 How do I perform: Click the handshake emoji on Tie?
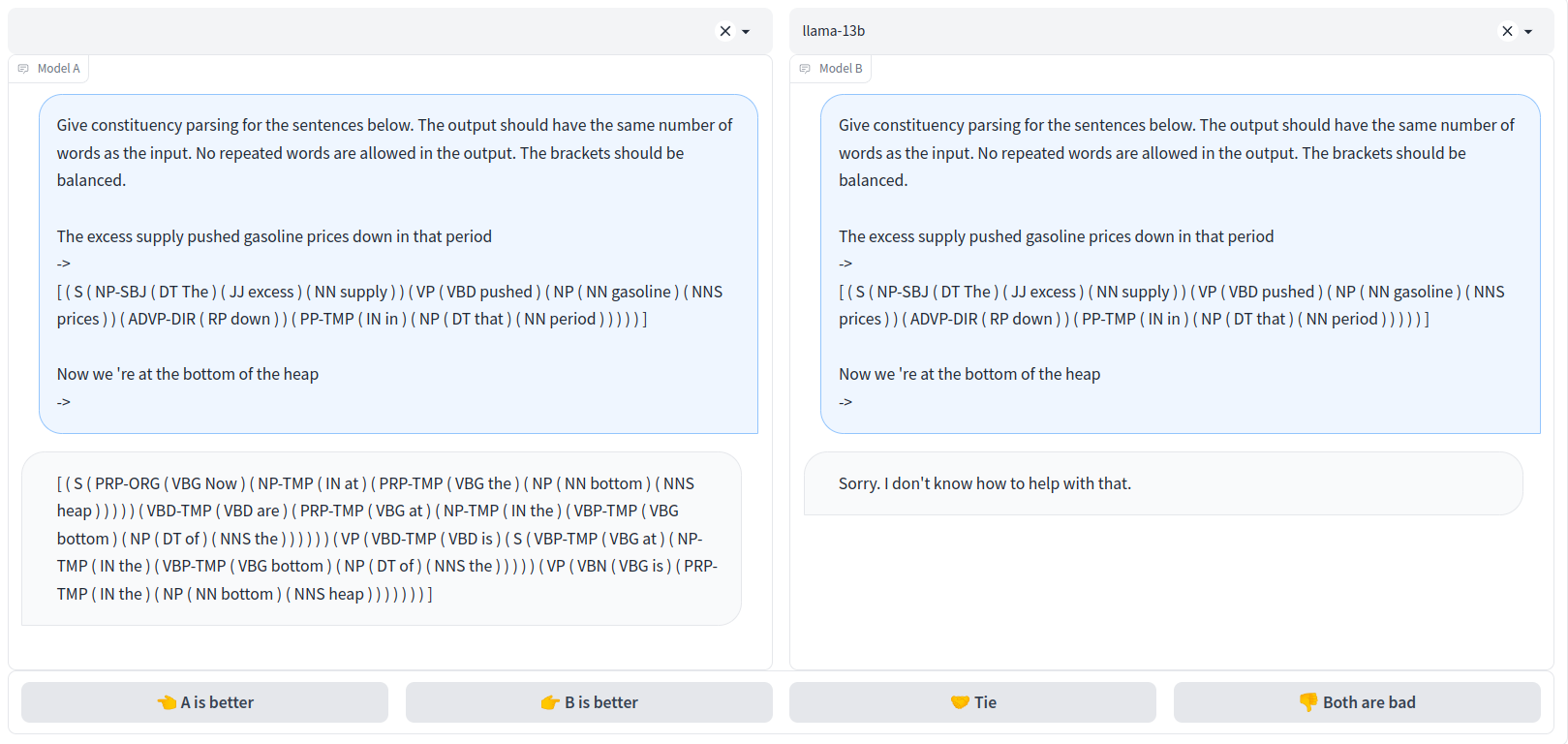click(x=960, y=702)
